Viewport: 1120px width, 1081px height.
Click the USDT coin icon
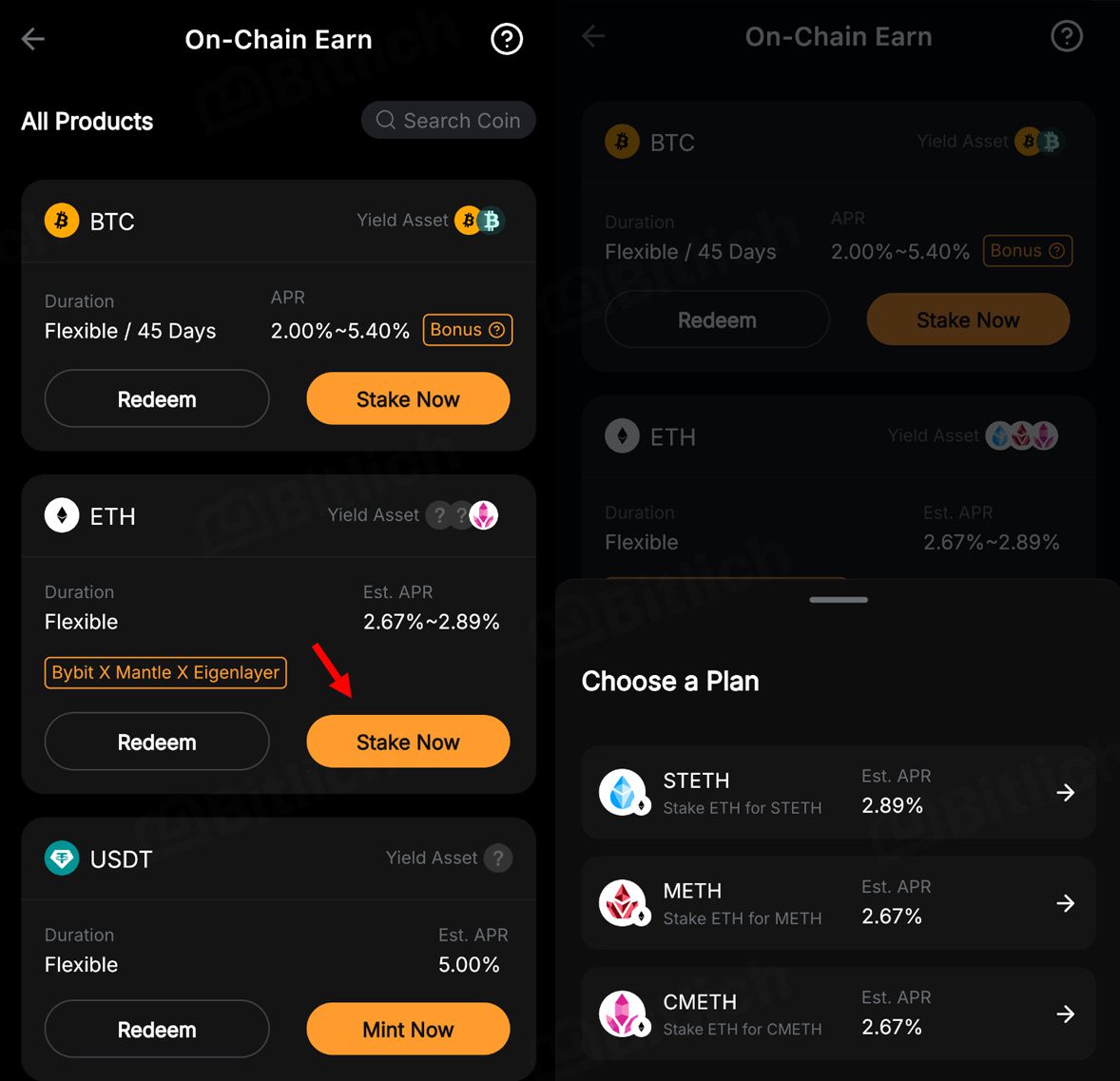(x=62, y=859)
